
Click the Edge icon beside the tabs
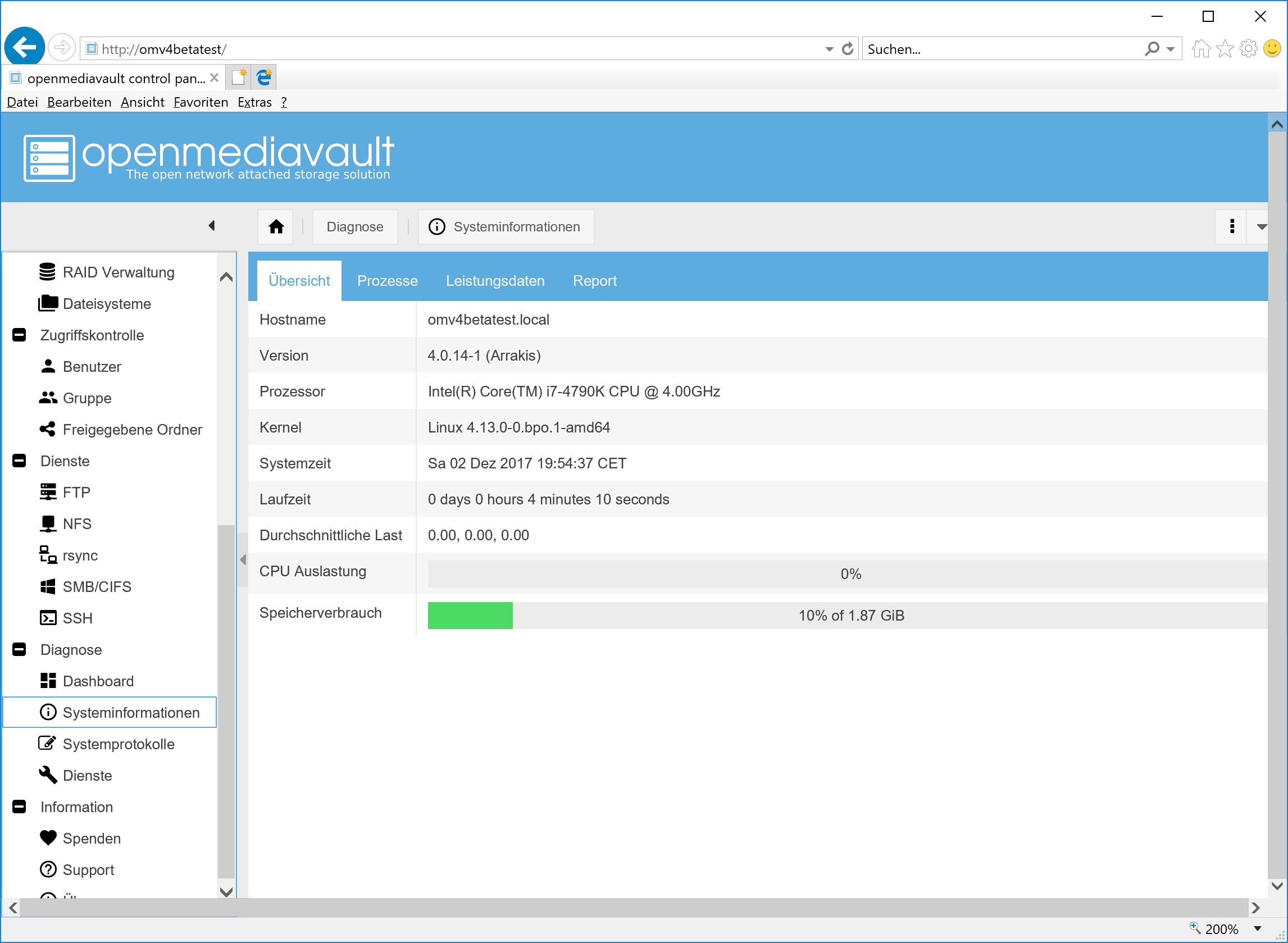pos(264,77)
